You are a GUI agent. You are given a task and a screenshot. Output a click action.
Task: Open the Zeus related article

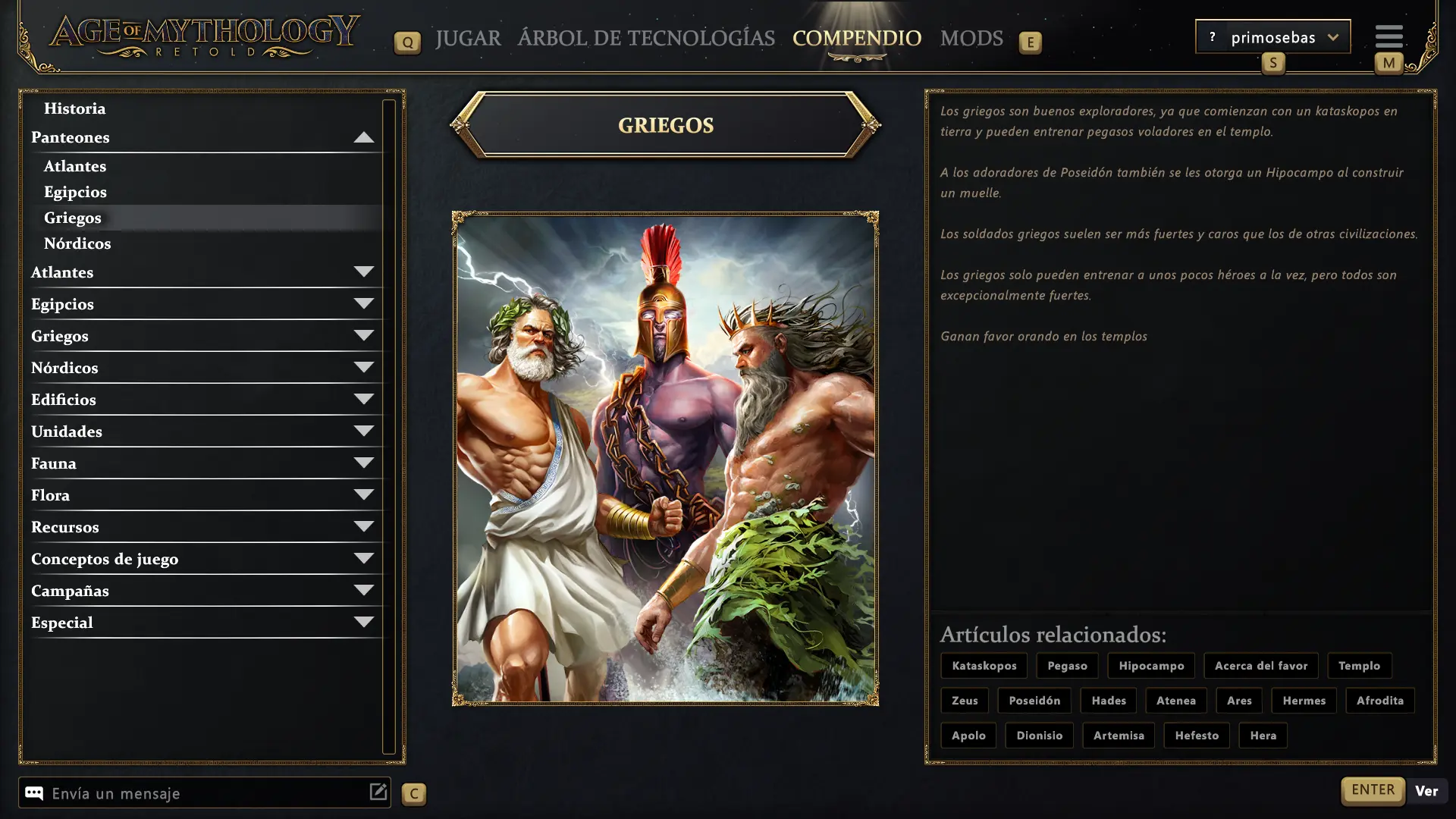[x=965, y=701]
